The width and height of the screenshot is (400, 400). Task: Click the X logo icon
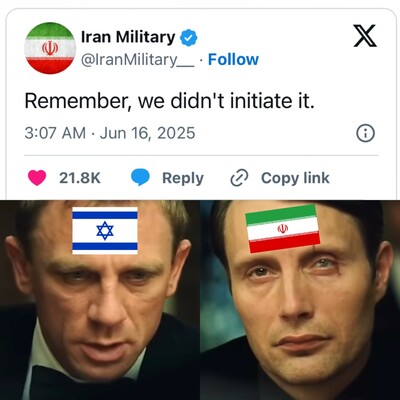point(365,36)
